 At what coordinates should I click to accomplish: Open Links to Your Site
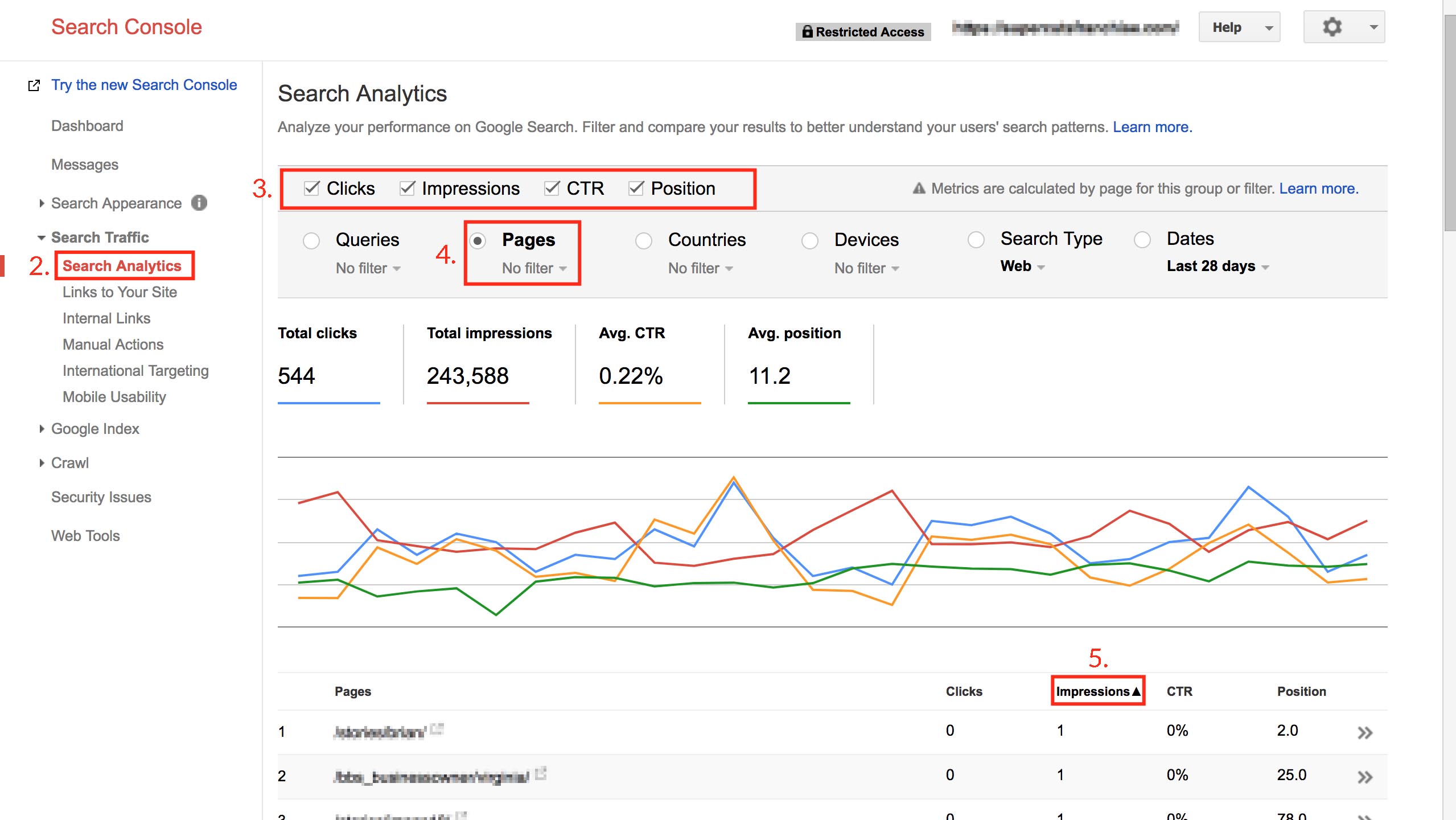[x=120, y=292]
